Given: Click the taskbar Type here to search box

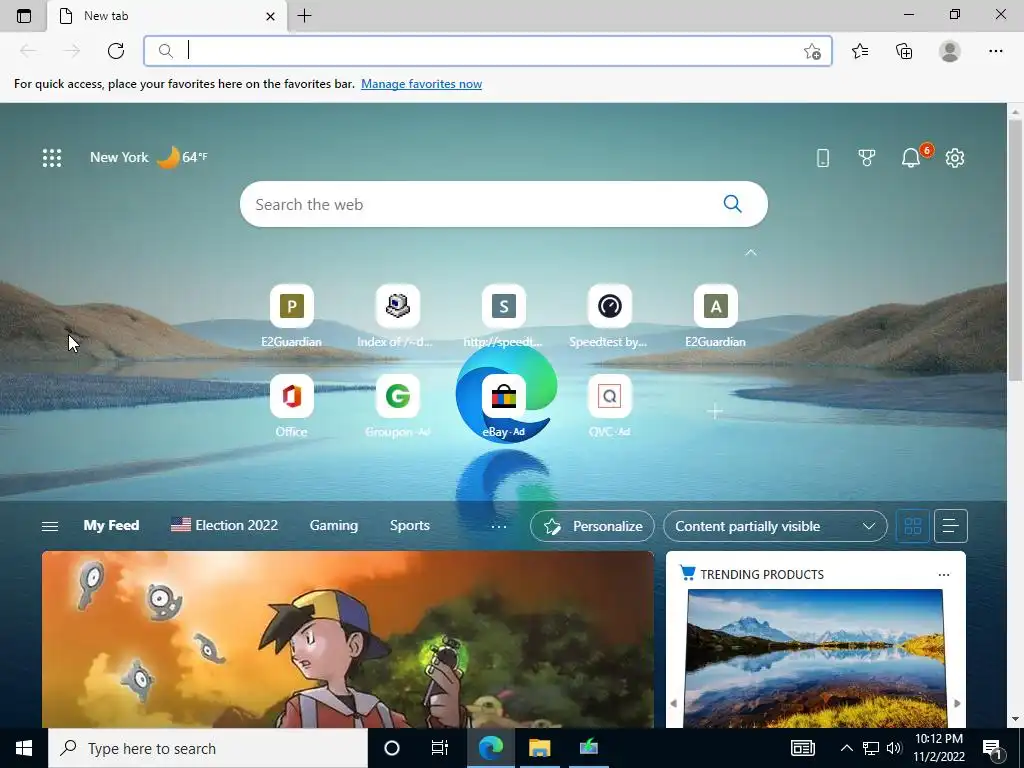Looking at the screenshot, I should (x=208, y=748).
